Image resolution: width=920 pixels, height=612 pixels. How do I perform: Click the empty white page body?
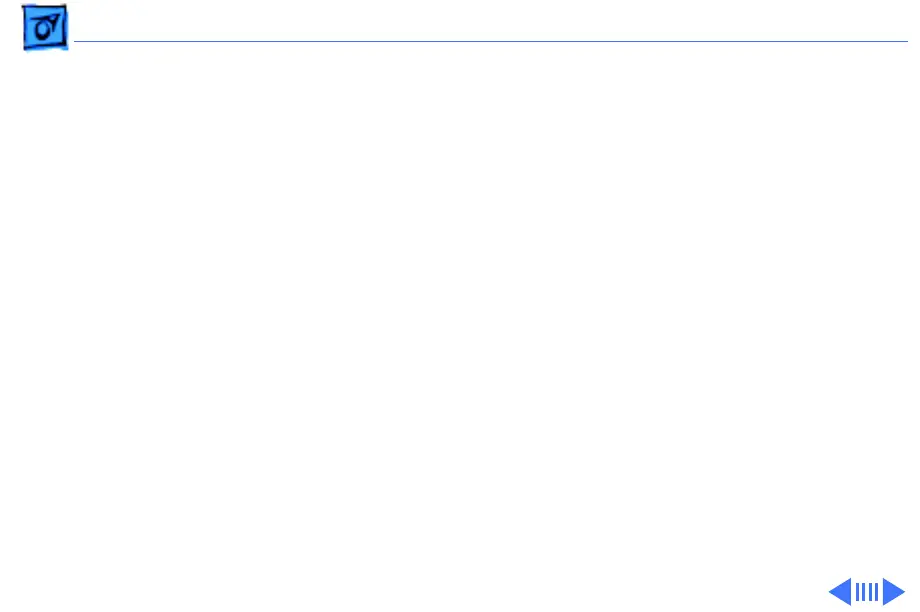pyautogui.click(x=460, y=305)
